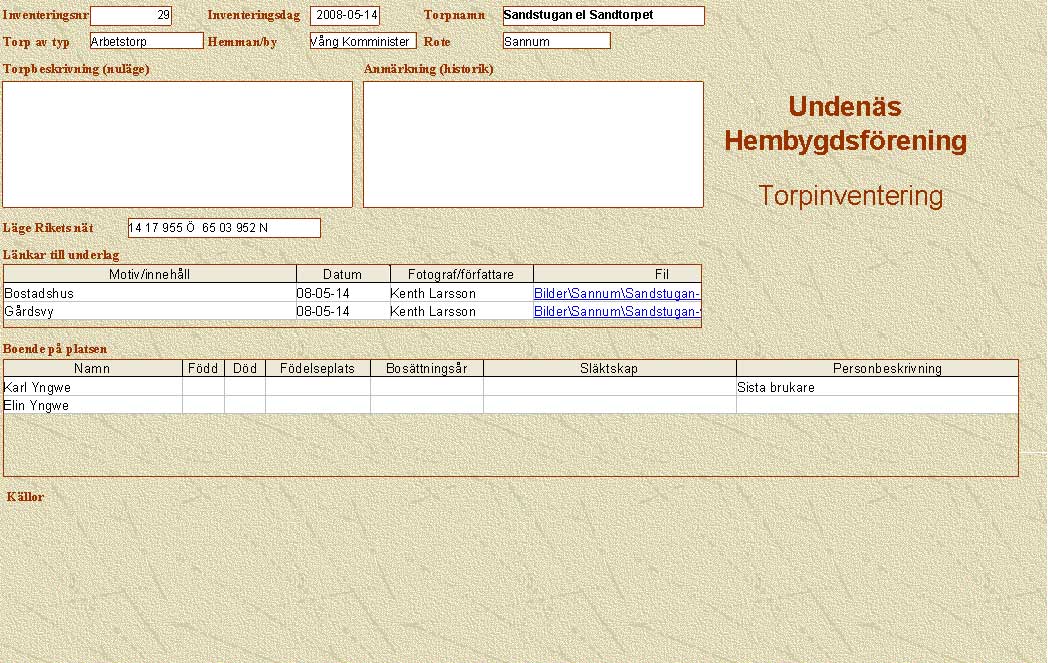Click the Inventeringsnr field showing 29
1048x663 pixels.
click(131, 16)
